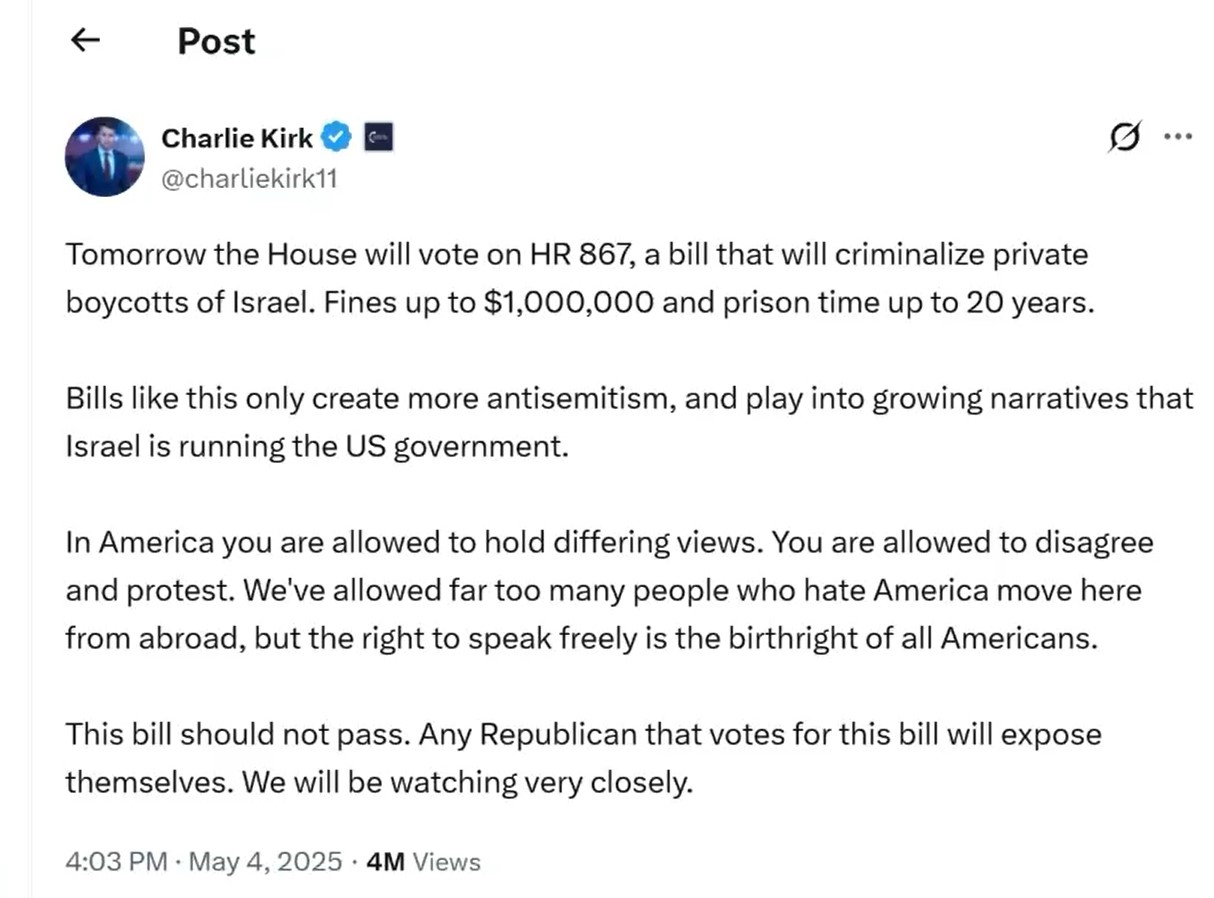Click the 'We will be watching' sentence
The width and height of the screenshot is (1214, 898).
[x=467, y=782]
